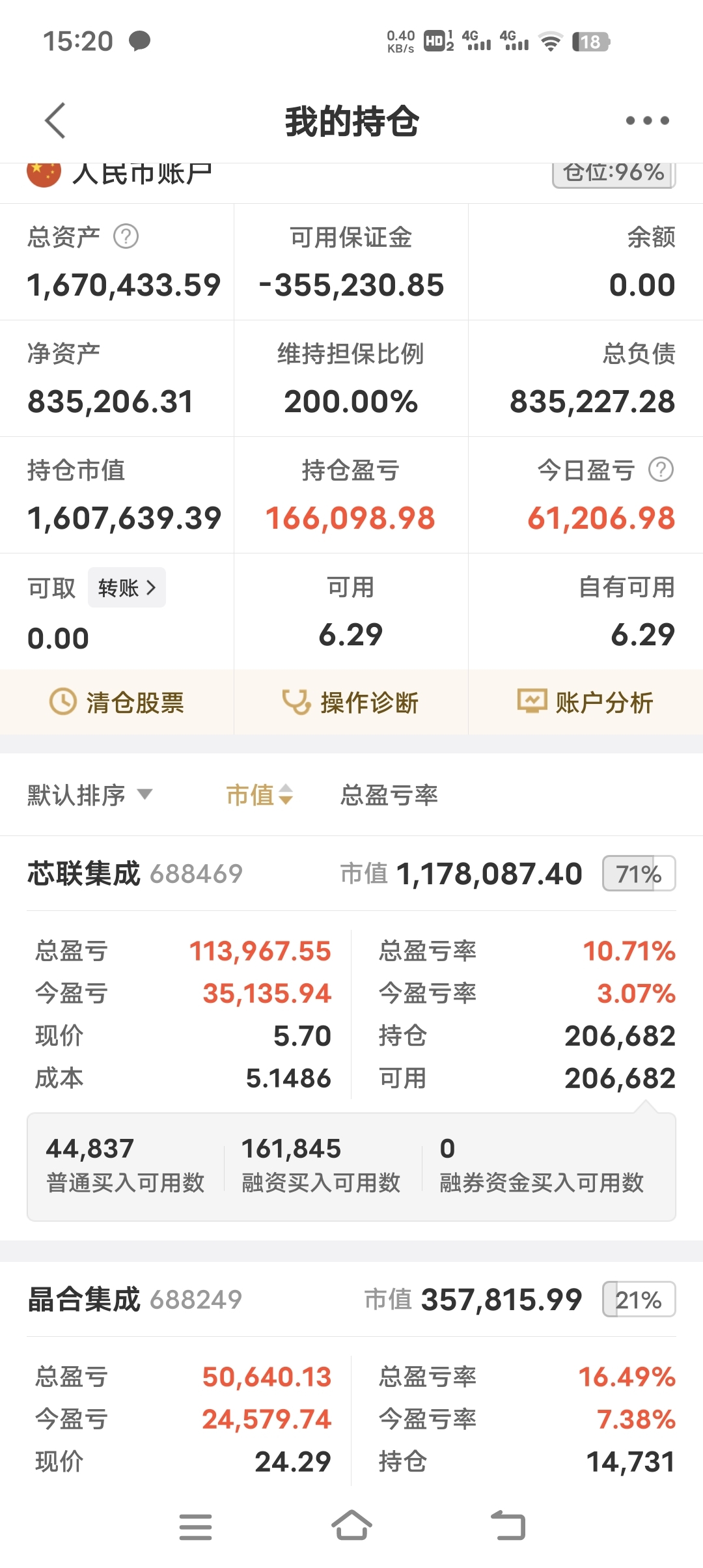Open 芯联集成 688469 holding row

tap(135, 874)
